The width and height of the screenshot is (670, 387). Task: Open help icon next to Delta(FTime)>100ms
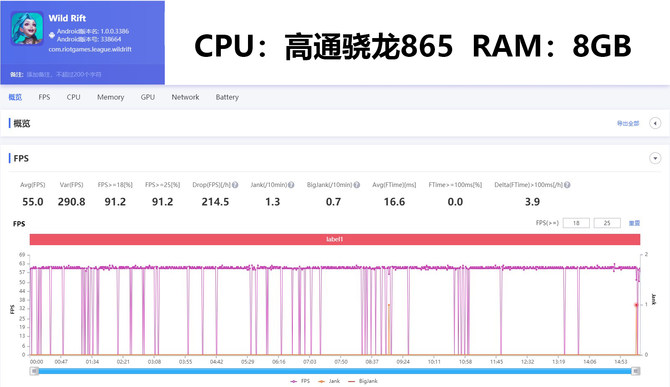pyautogui.click(x=567, y=185)
